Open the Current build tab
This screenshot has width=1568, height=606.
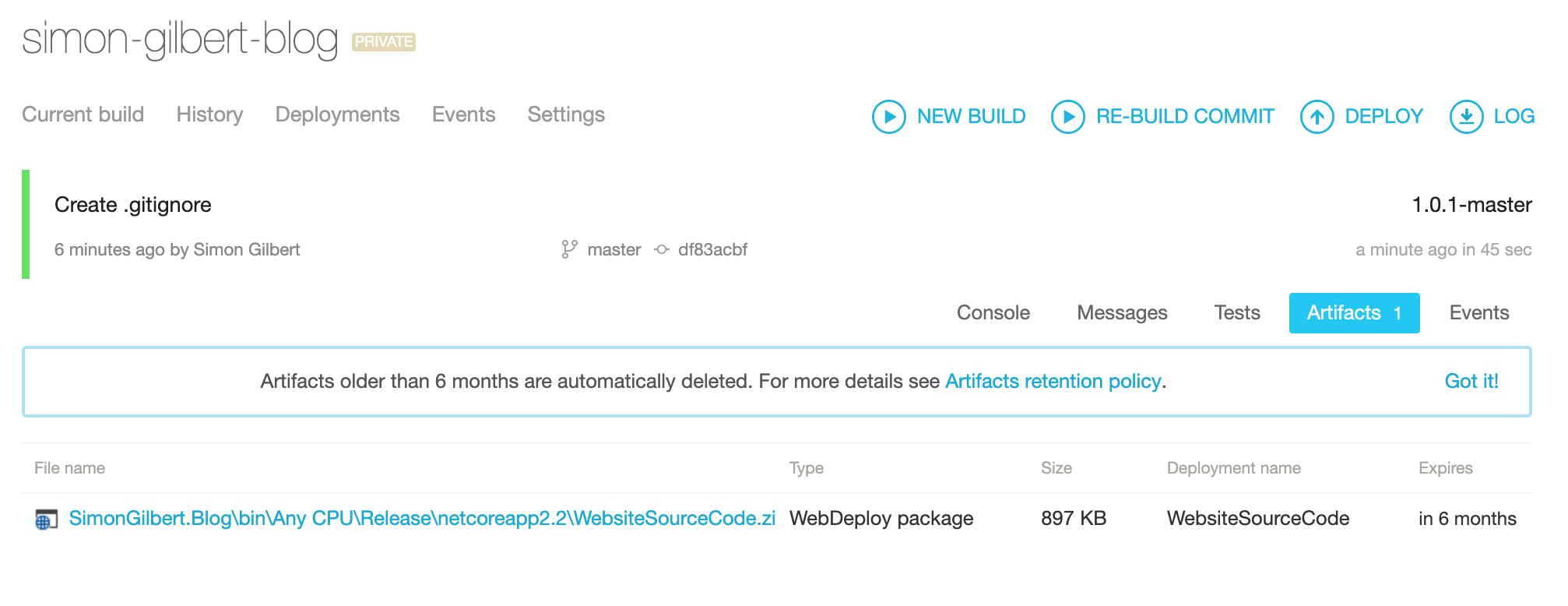pos(83,115)
